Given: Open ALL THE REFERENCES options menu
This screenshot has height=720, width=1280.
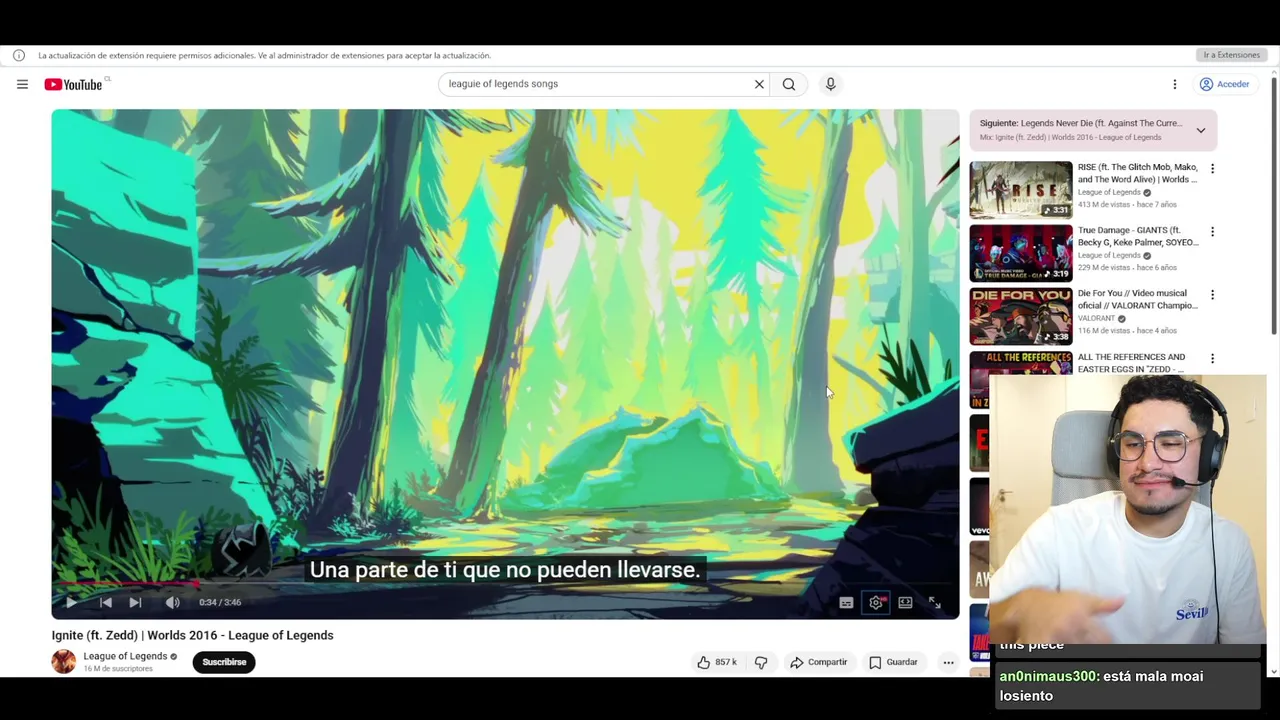Looking at the screenshot, I should pos(1212,358).
